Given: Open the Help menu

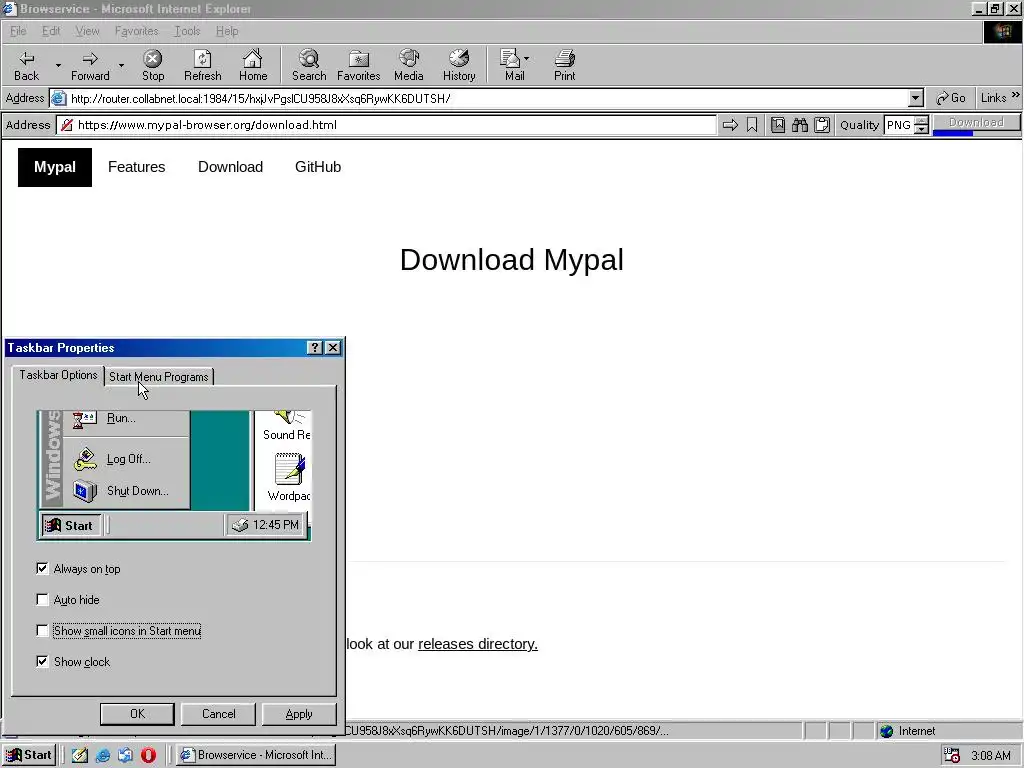Looking at the screenshot, I should [227, 31].
